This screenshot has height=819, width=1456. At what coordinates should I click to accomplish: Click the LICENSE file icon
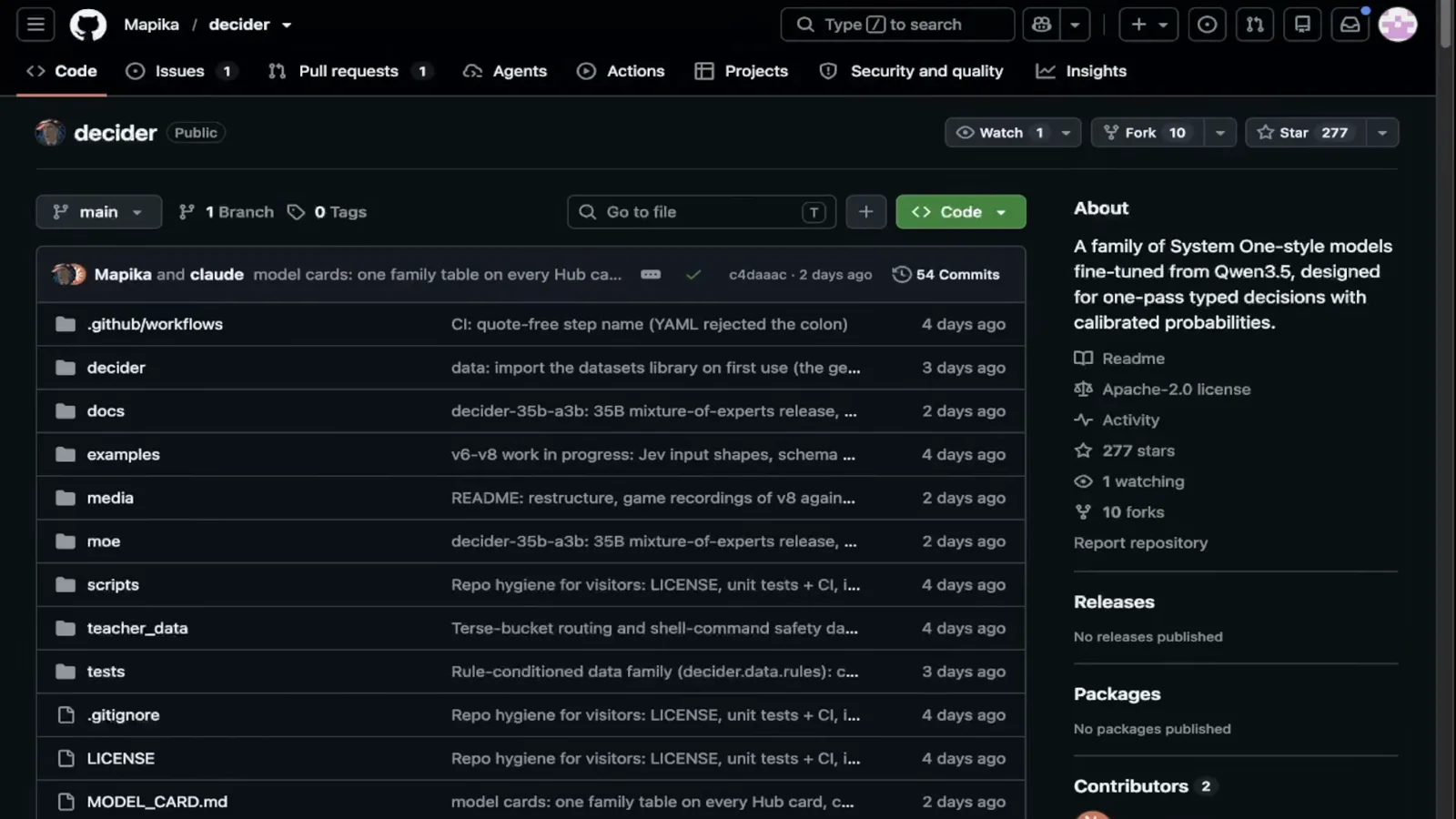click(x=66, y=758)
